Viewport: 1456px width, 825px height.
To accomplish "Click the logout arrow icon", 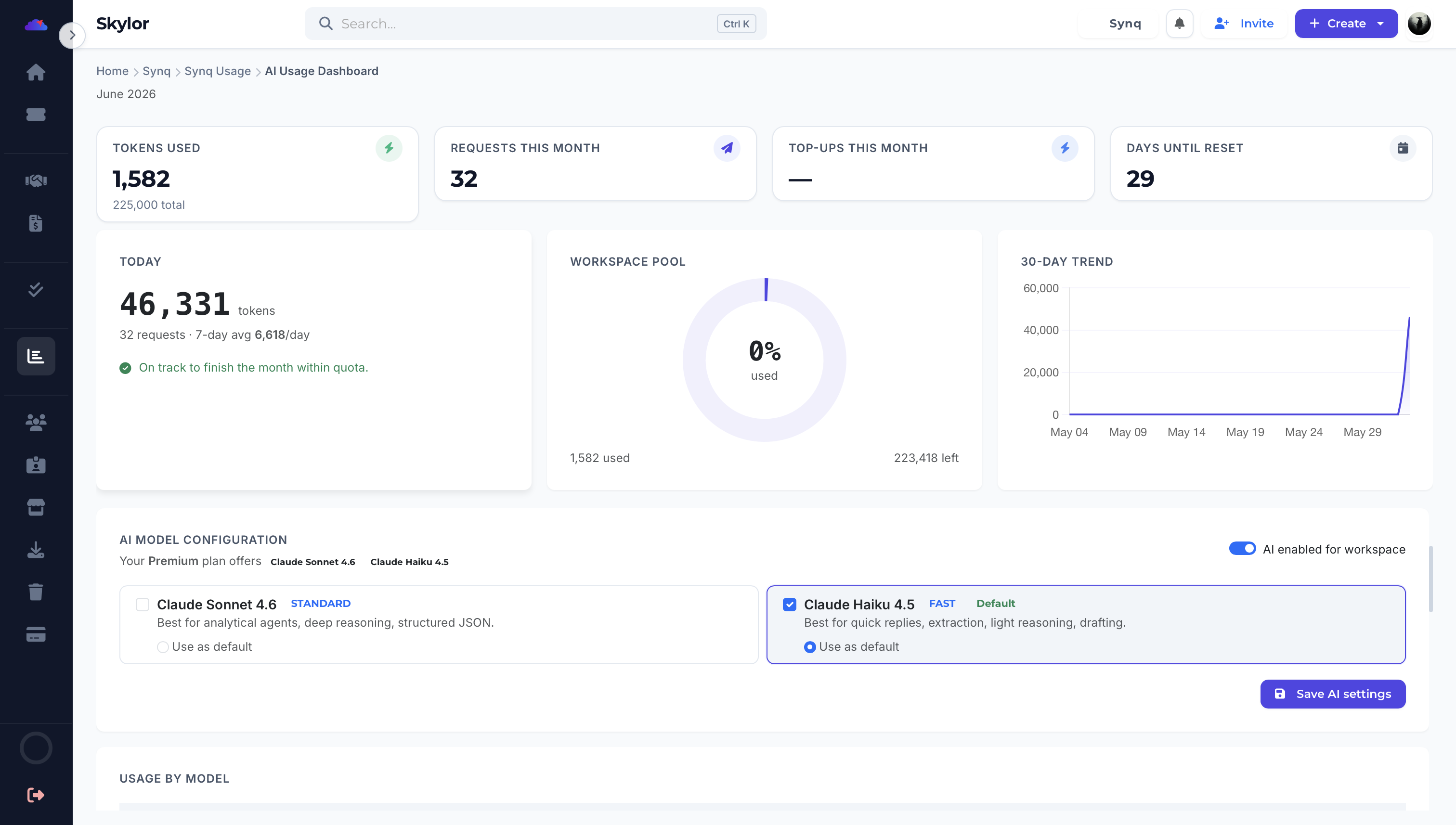I will (36, 795).
